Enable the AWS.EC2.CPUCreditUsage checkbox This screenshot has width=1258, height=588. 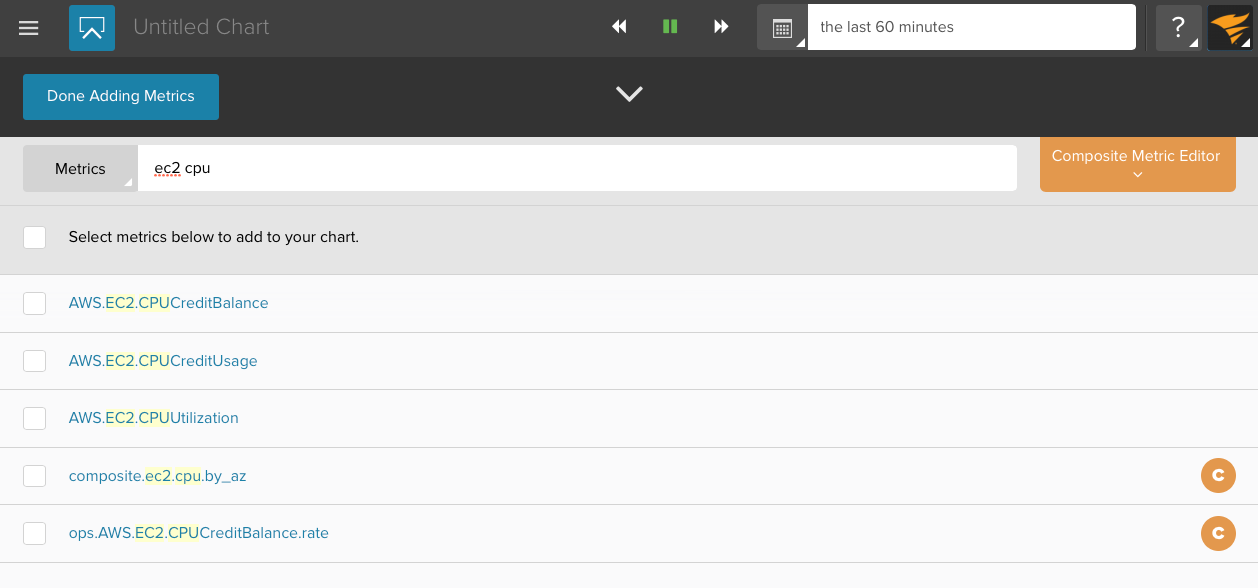tap(35, 361)
